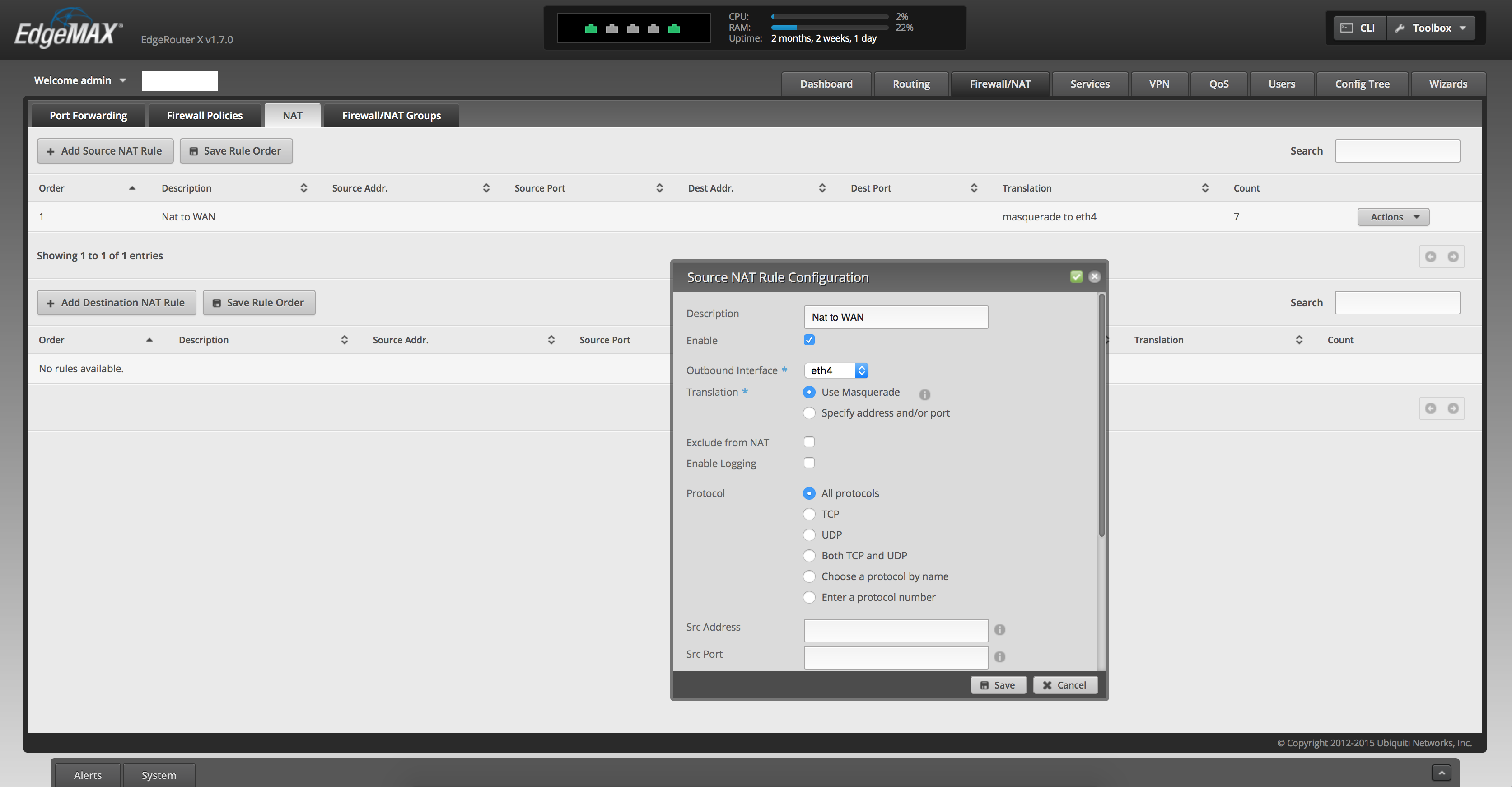Close the Source NAT Rule Configuration dialog

1095,276
